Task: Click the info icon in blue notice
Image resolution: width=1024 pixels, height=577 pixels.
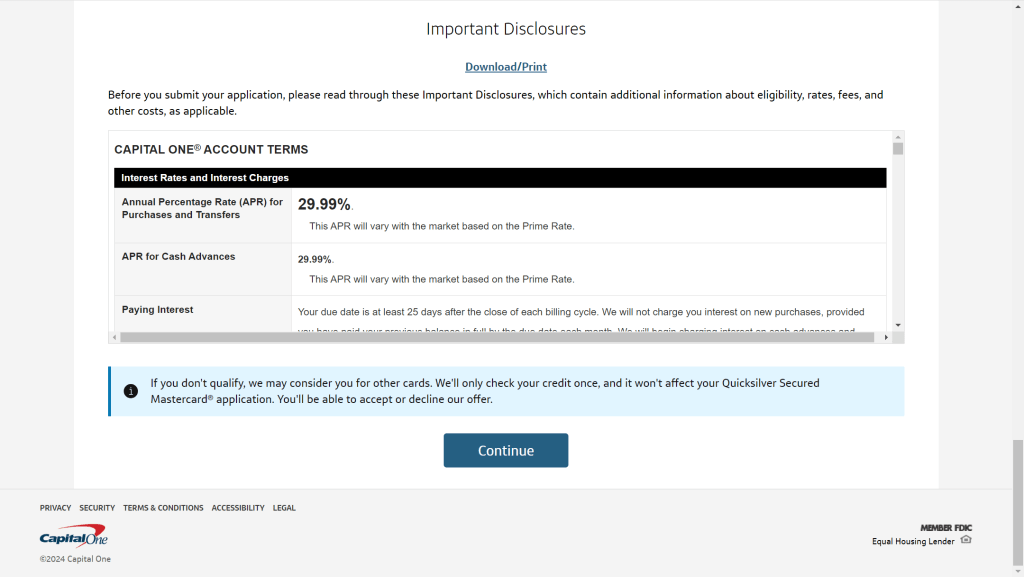Action: click(131, 391)
